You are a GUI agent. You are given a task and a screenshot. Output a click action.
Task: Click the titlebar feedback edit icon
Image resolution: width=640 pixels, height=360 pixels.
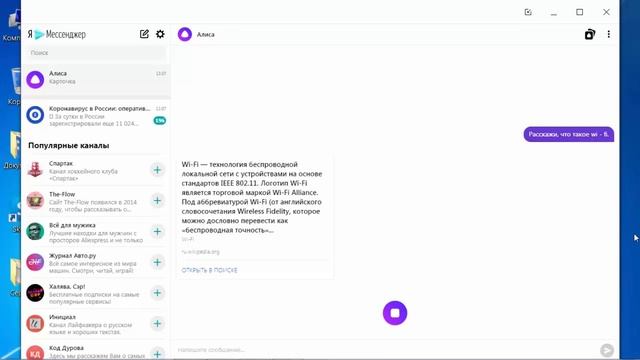[x=528, y=12]
